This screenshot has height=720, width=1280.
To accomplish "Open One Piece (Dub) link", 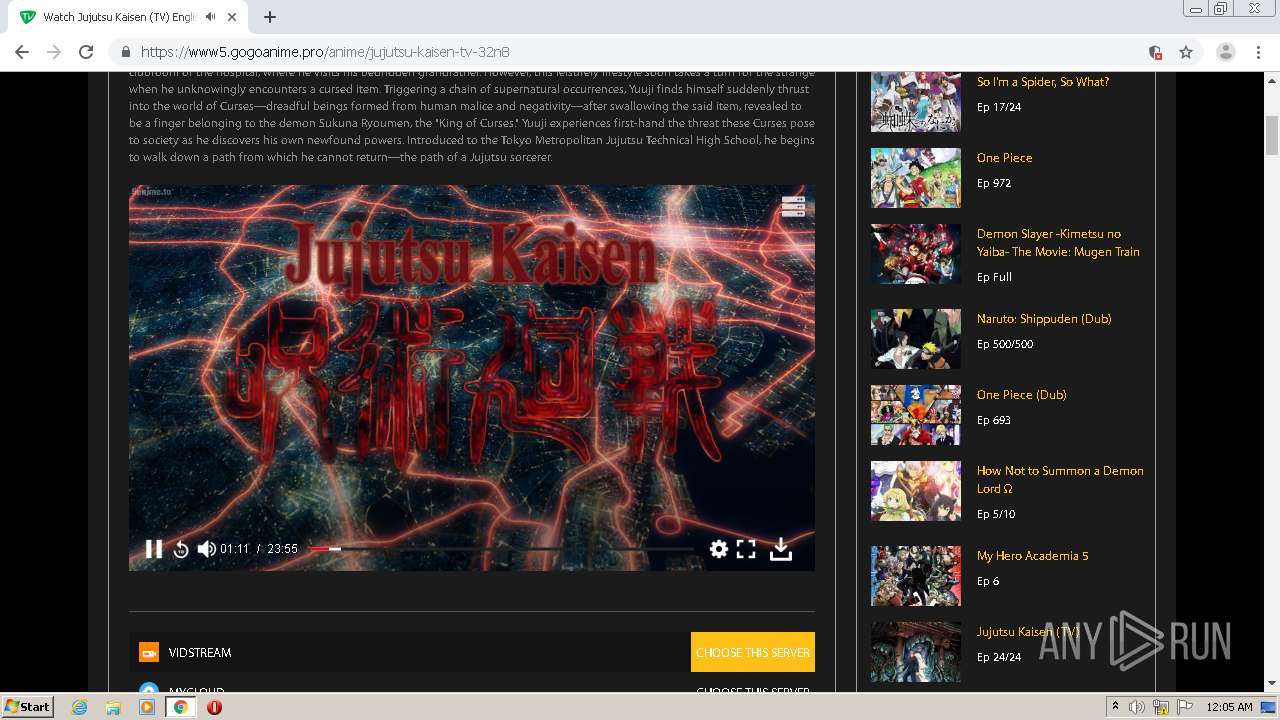I will (x=1022, y=395).
